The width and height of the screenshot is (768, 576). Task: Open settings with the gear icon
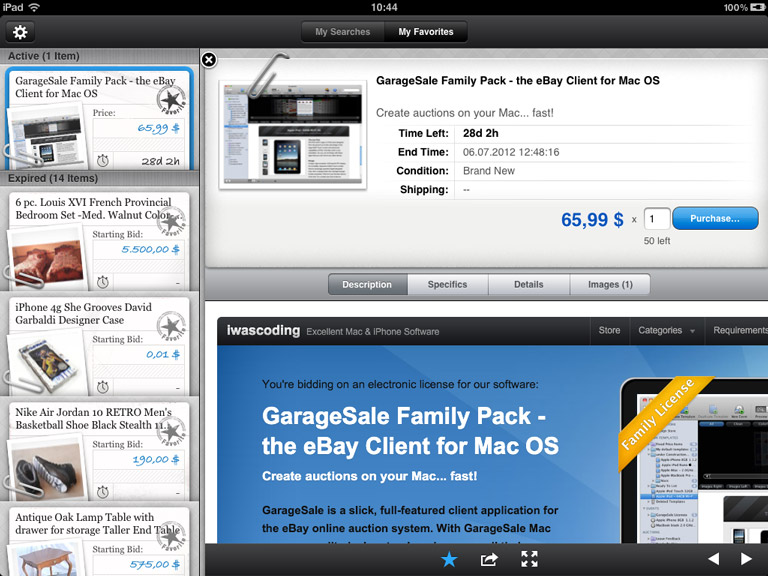pos(20,32)
